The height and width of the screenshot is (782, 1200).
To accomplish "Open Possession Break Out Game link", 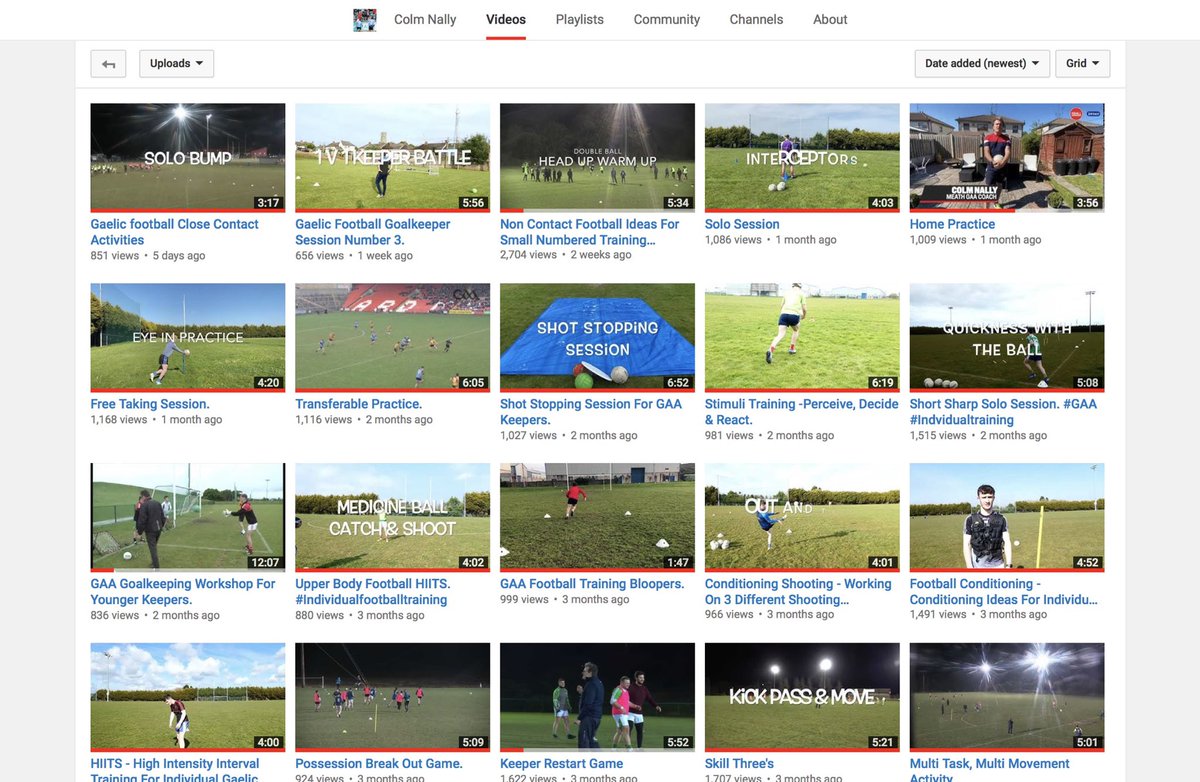I will (379, 764).
